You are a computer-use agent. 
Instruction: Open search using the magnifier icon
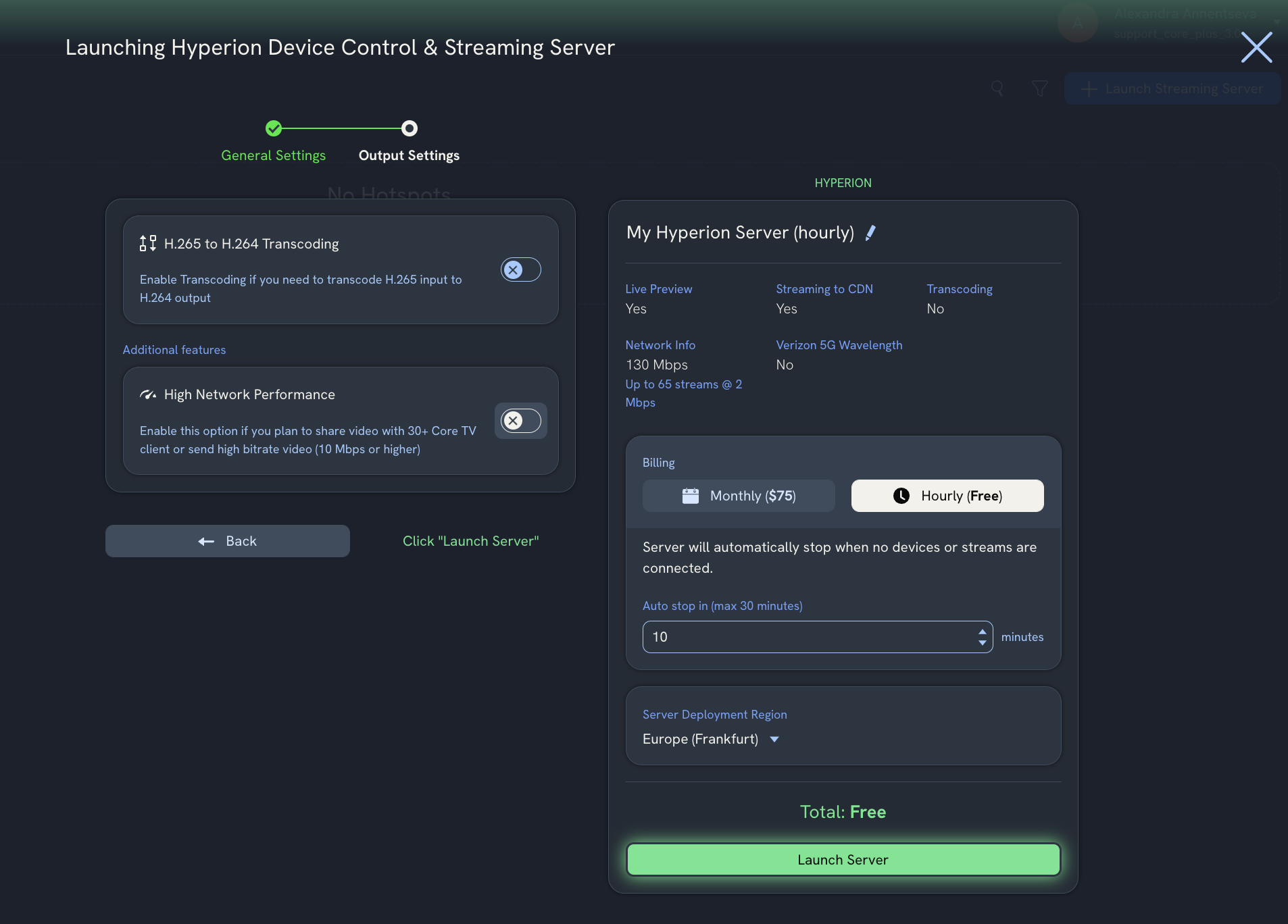pyautogui.click(x=997, y=88)
